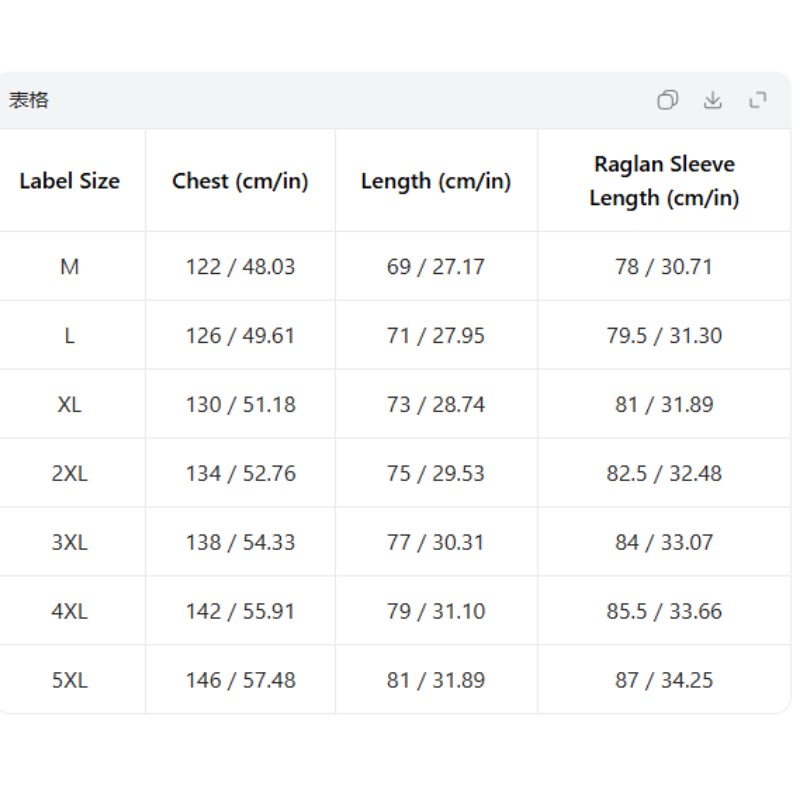Screen dimensions: 800x800
Task: Click the Label Size column header
Action: pyautogui.click(x=69, y=181)
